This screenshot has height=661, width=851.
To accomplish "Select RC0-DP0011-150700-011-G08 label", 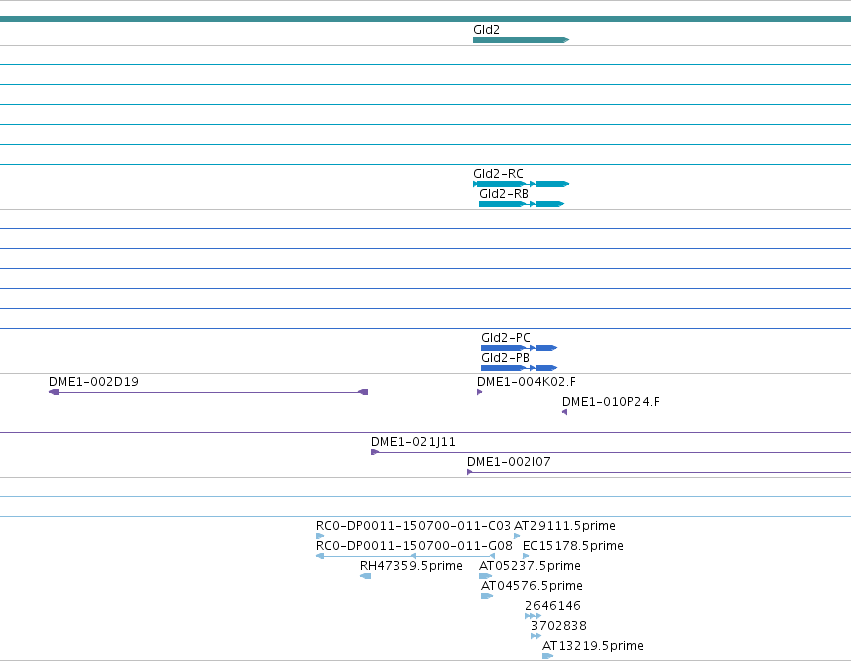I will click(x=414, y=546).
